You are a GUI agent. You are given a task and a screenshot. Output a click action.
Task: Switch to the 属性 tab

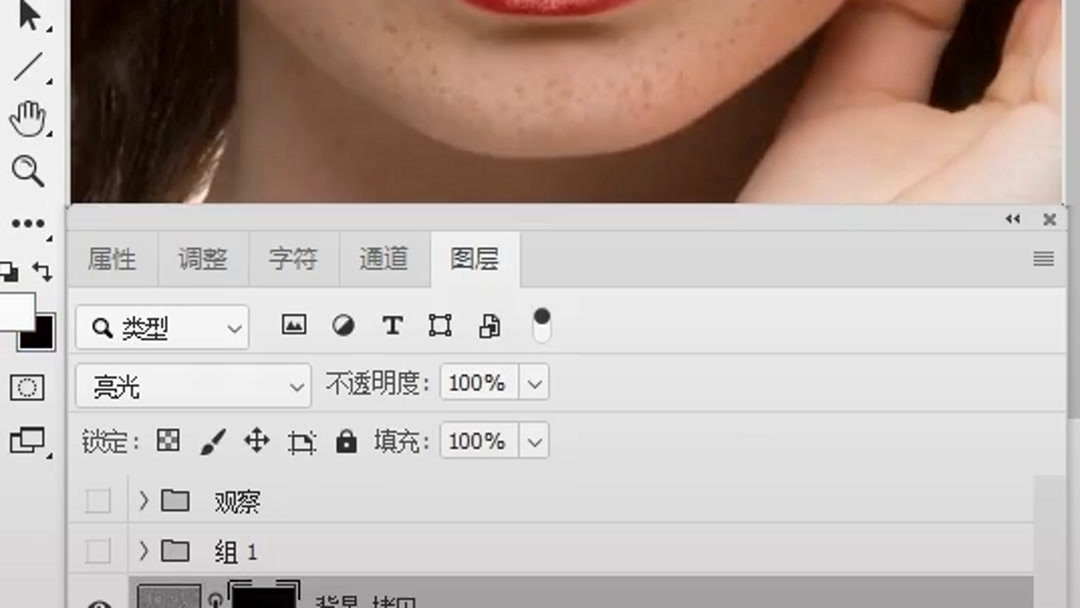coord(112,259)
